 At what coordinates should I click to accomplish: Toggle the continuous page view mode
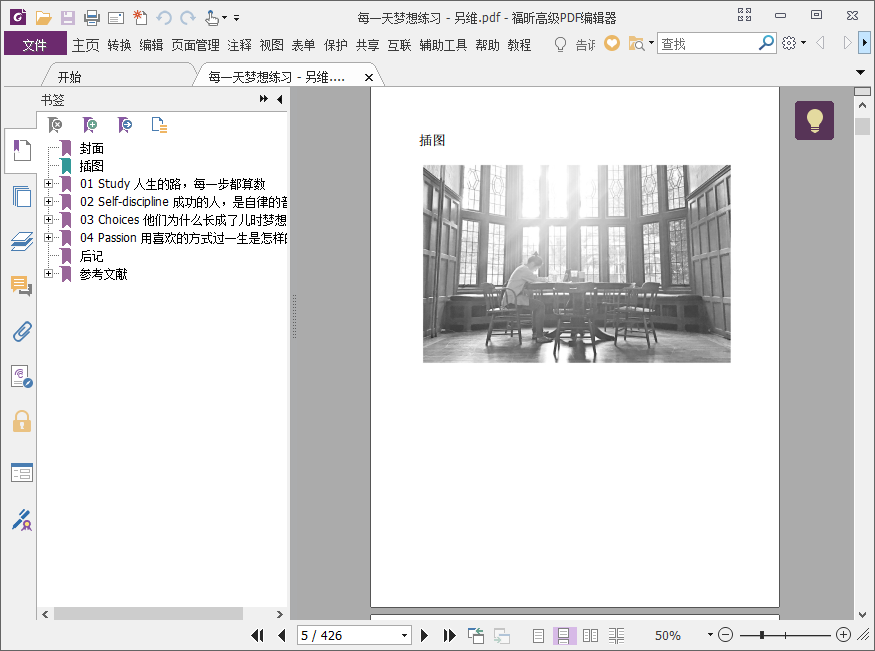564,635
